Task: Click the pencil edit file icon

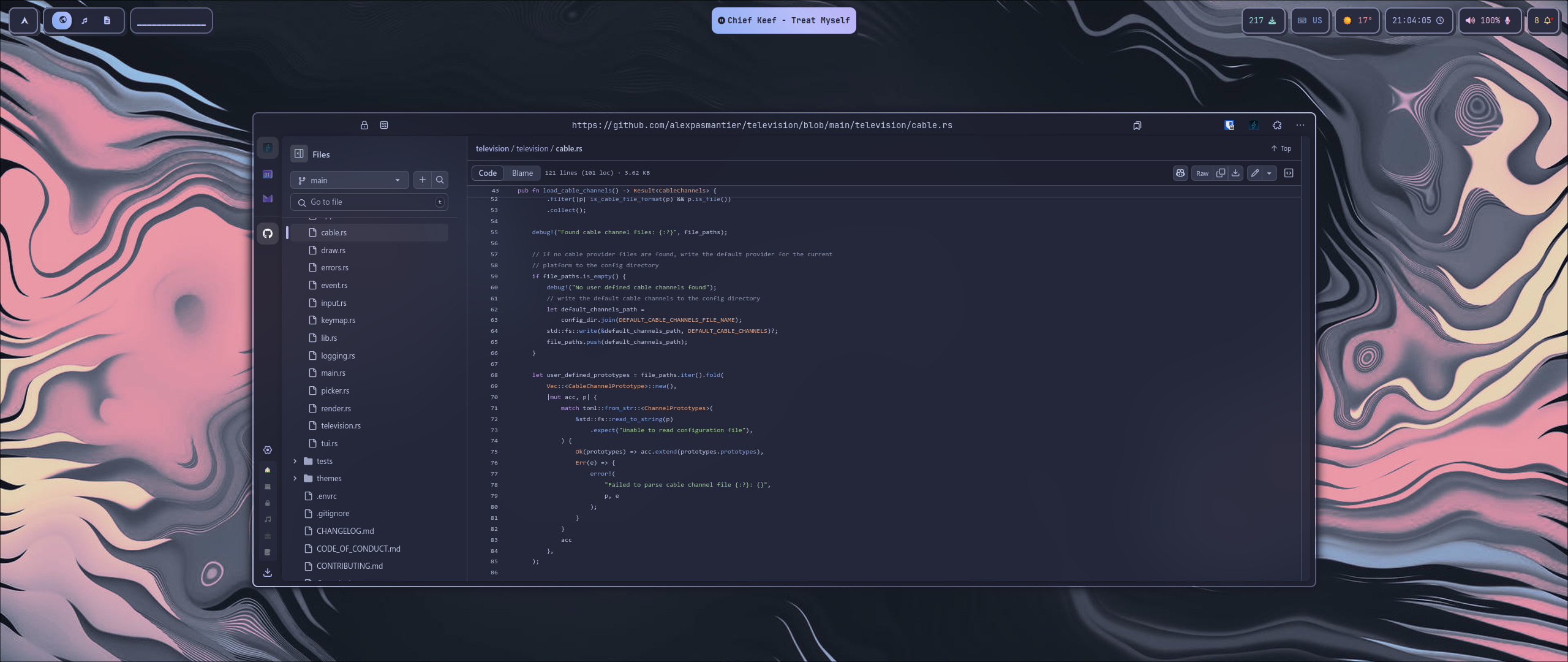Action: coord(1254,173)
